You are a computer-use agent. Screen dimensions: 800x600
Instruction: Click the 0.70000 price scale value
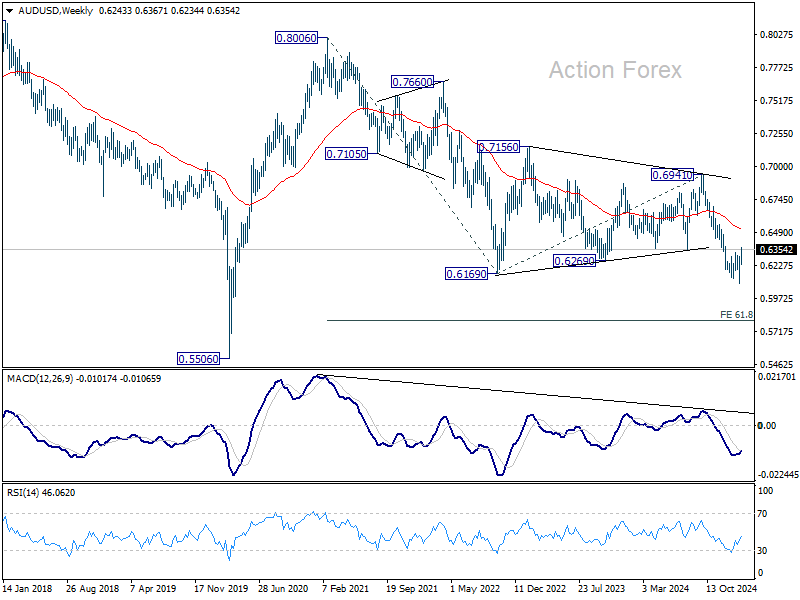point(777,166)
